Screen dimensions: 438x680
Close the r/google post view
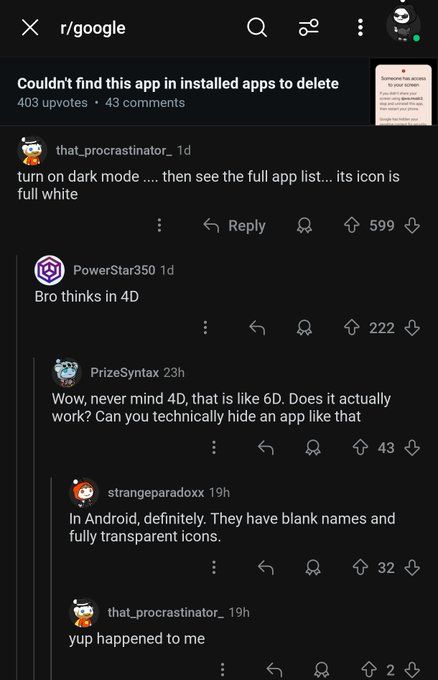30,28
